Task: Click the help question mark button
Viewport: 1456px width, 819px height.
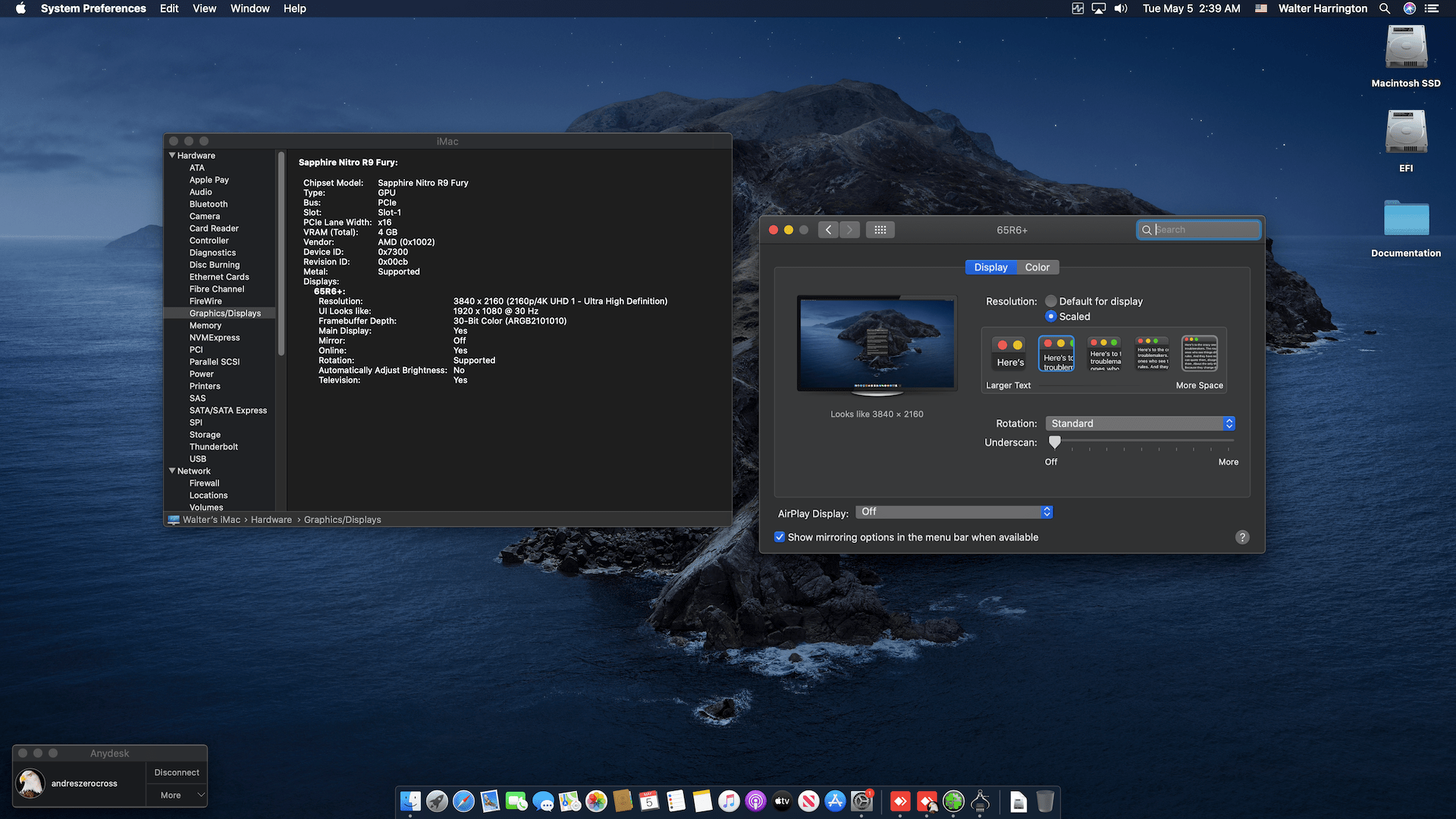Action: click(x=1241, y=537)
